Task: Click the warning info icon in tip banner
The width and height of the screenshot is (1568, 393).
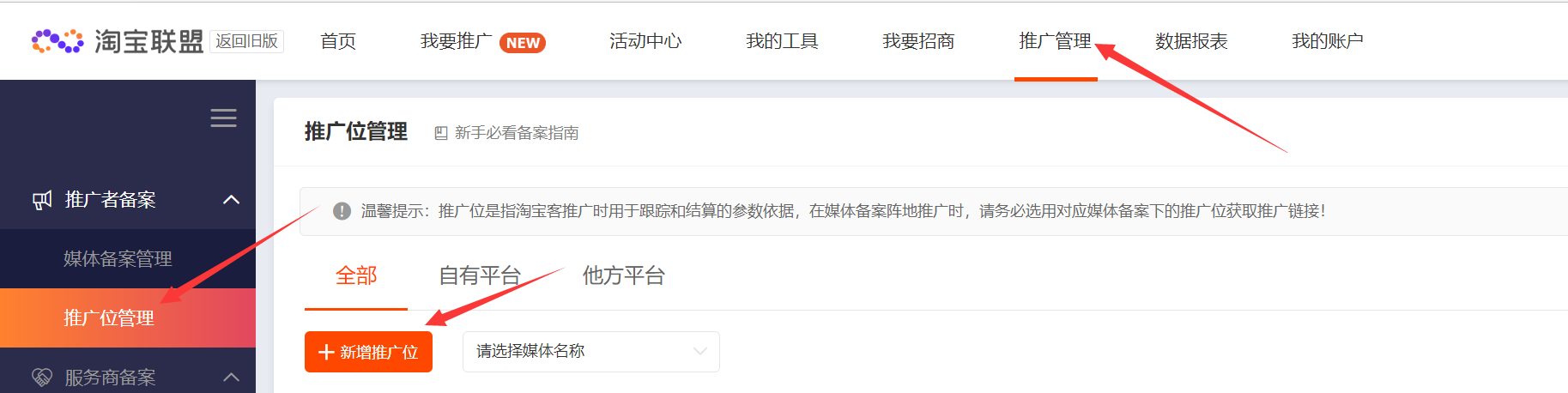Action: (342, 211)
